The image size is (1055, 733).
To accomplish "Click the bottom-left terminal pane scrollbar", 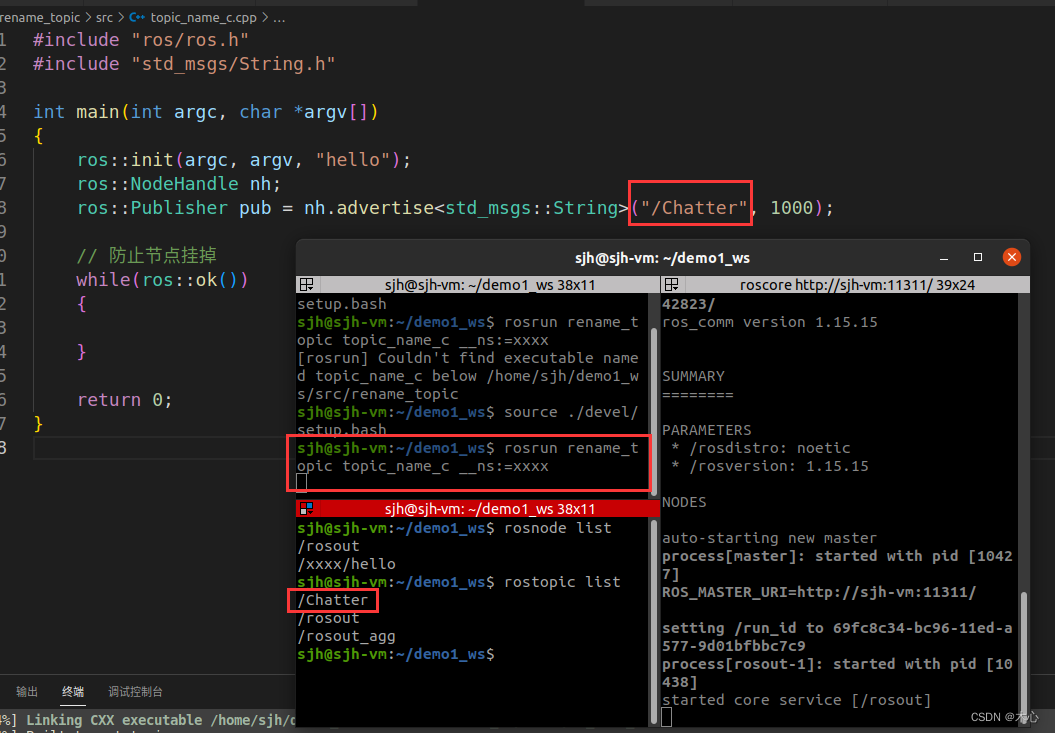I will (655, 621).
